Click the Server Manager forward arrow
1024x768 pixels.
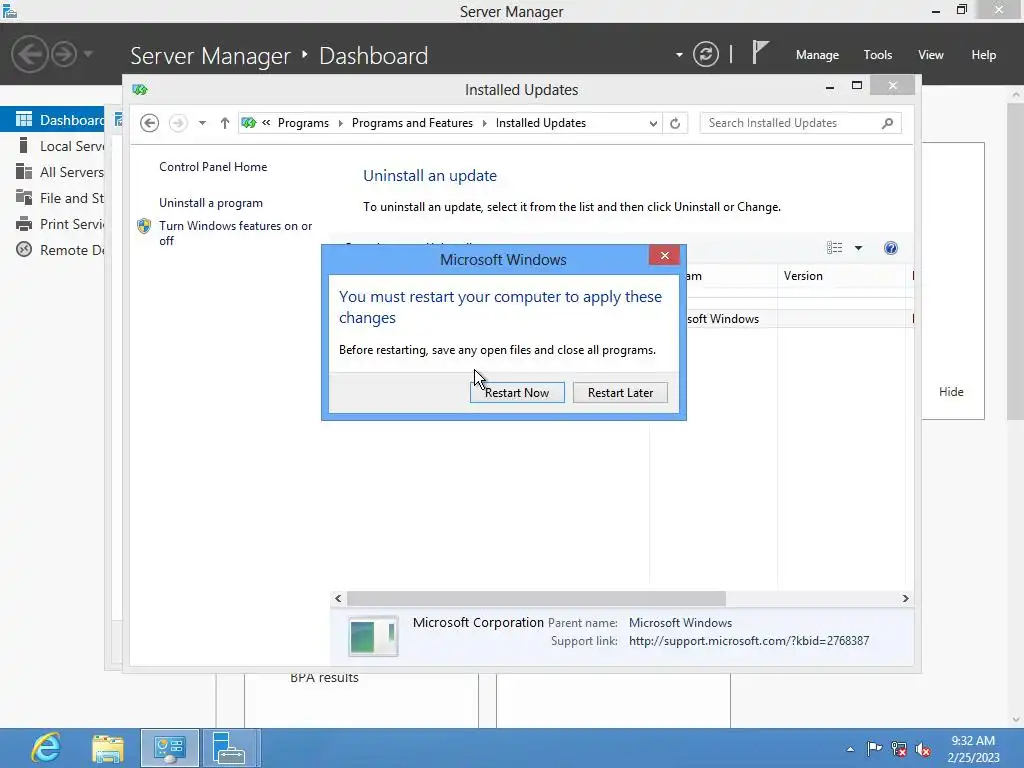point(64,54)
